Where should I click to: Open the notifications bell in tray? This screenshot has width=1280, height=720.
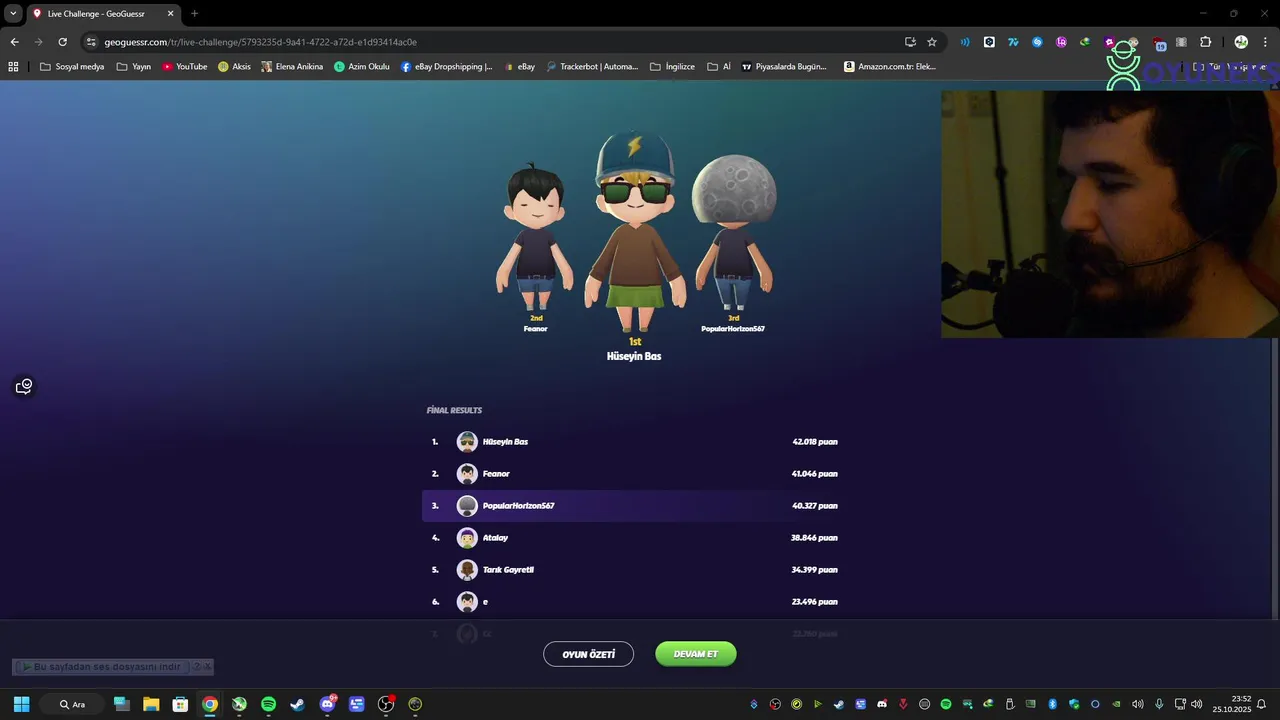click(1262, 704)
